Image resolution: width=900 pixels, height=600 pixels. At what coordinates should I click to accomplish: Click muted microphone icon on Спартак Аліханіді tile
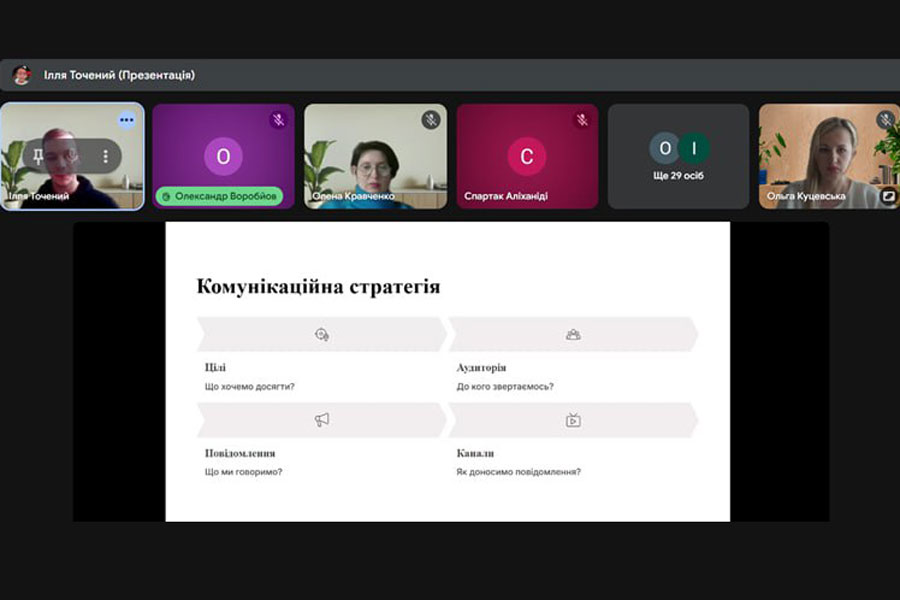(x=582, y=120)
